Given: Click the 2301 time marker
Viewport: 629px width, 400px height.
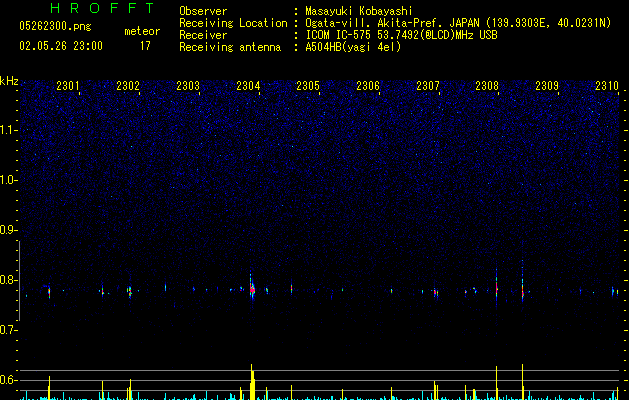Looking at the screenshot, I should pos(68,86).
